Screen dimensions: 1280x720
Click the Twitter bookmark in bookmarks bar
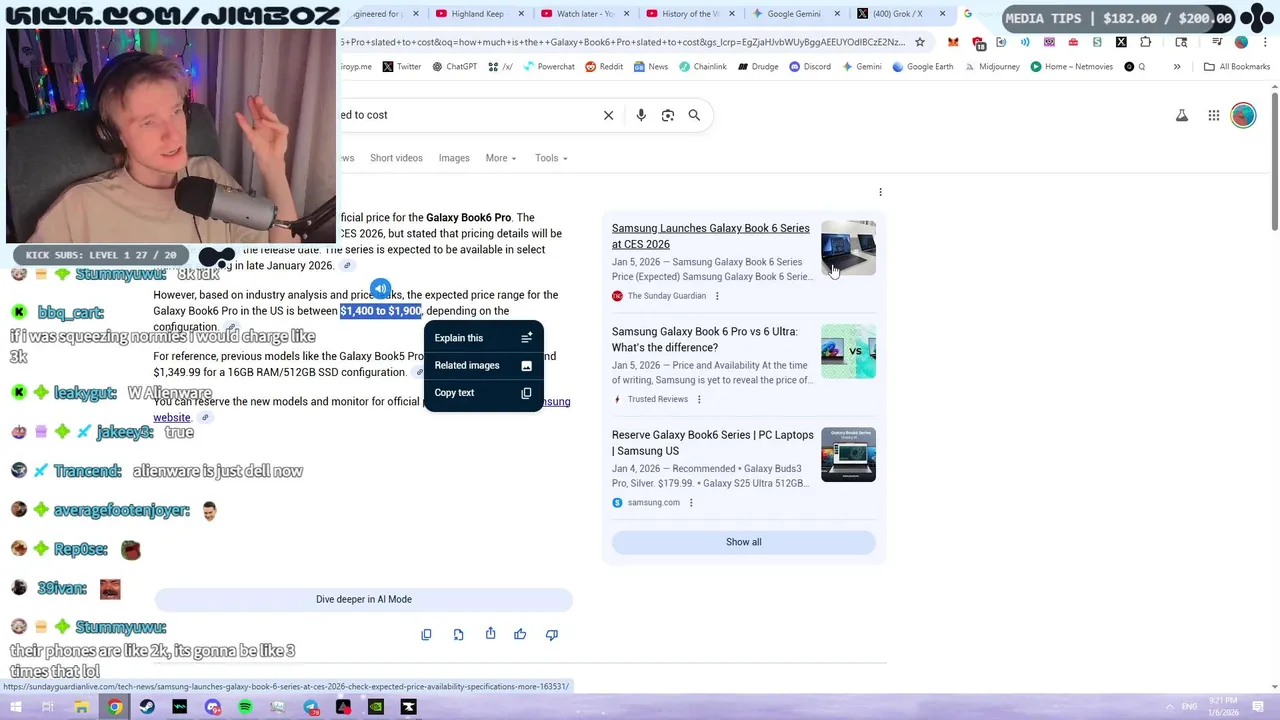pyautogui.click(x=401, y=67)
